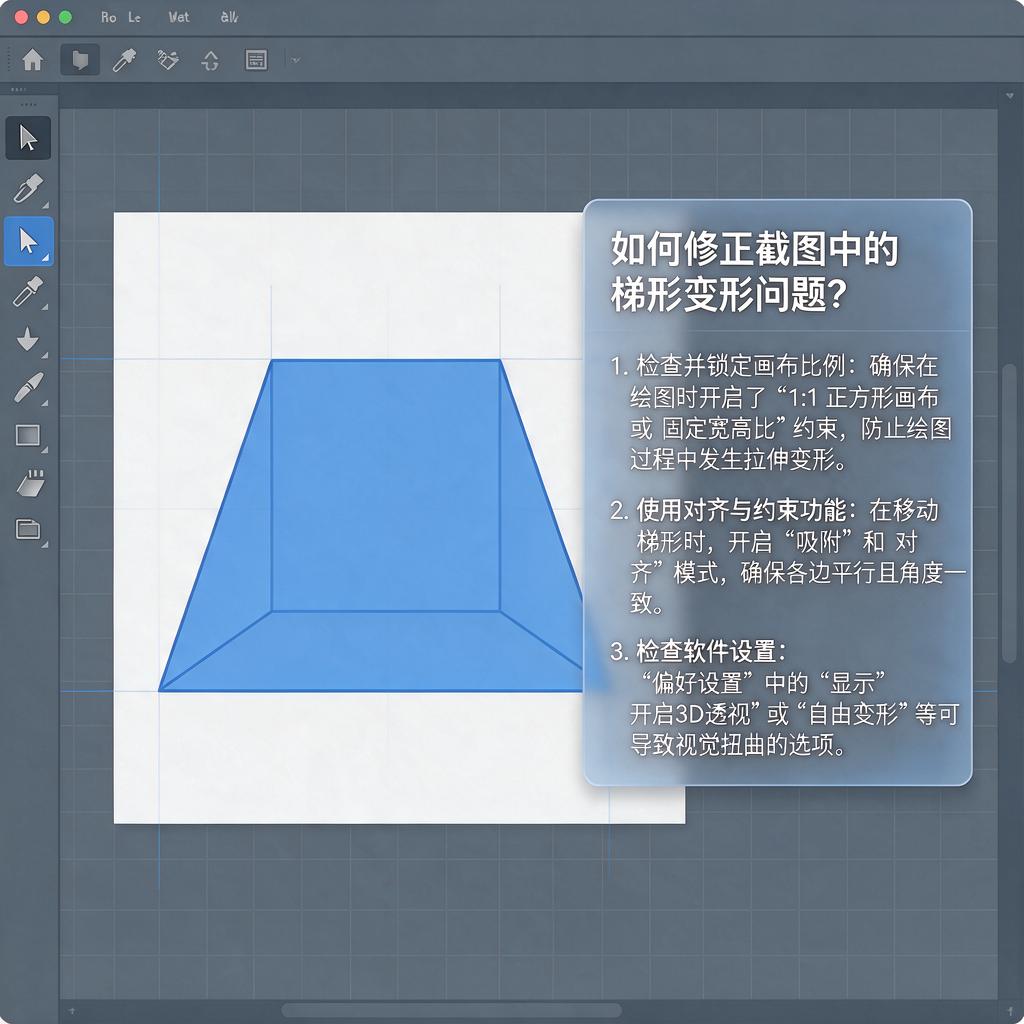Viewport: 1024px width, 1024px height.
Task: Select the highlighted document shape toolbar button
Action: tap(80, 60)
